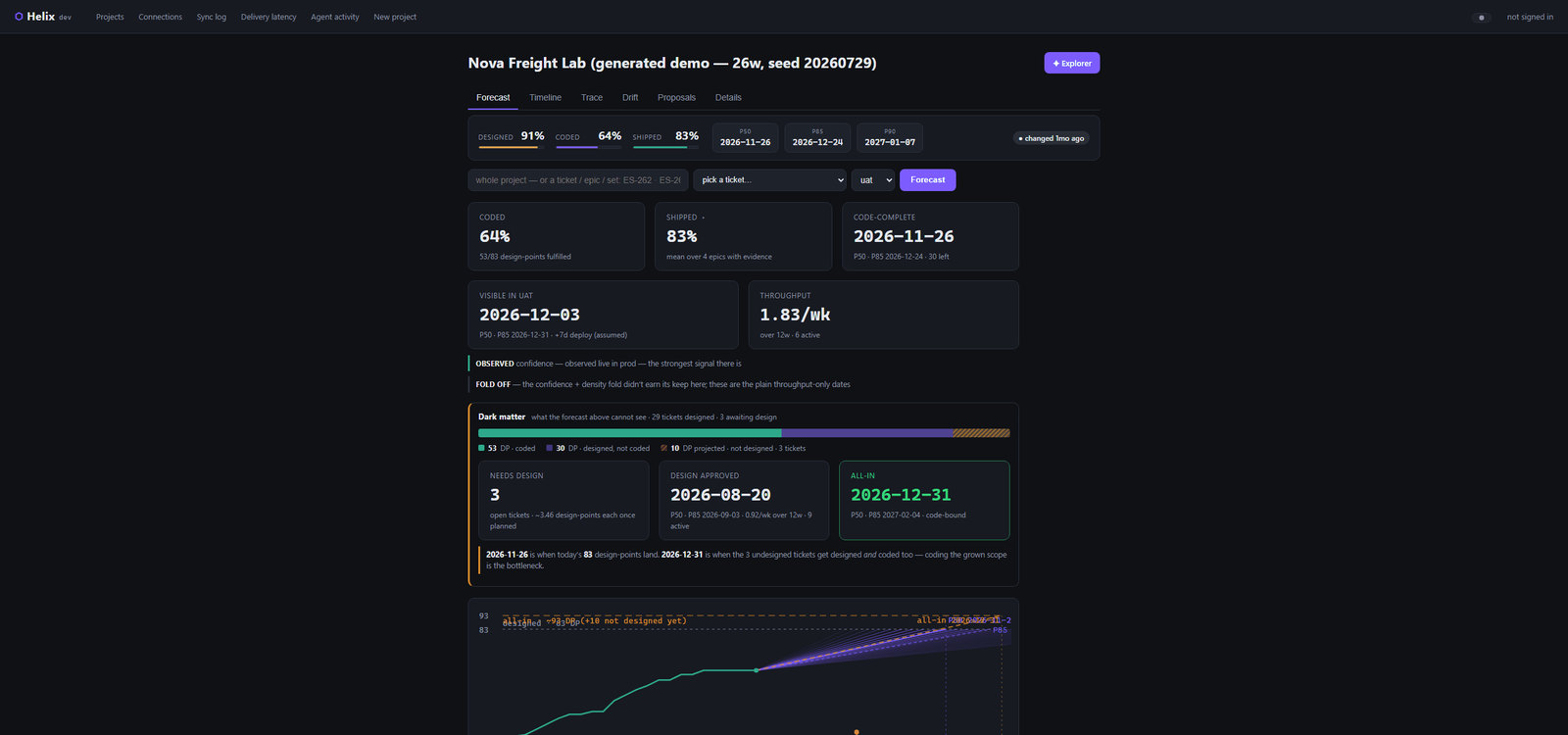Open the uat environment dropdown
This screenshot has height=735, width=1568.
coord(873,180)
